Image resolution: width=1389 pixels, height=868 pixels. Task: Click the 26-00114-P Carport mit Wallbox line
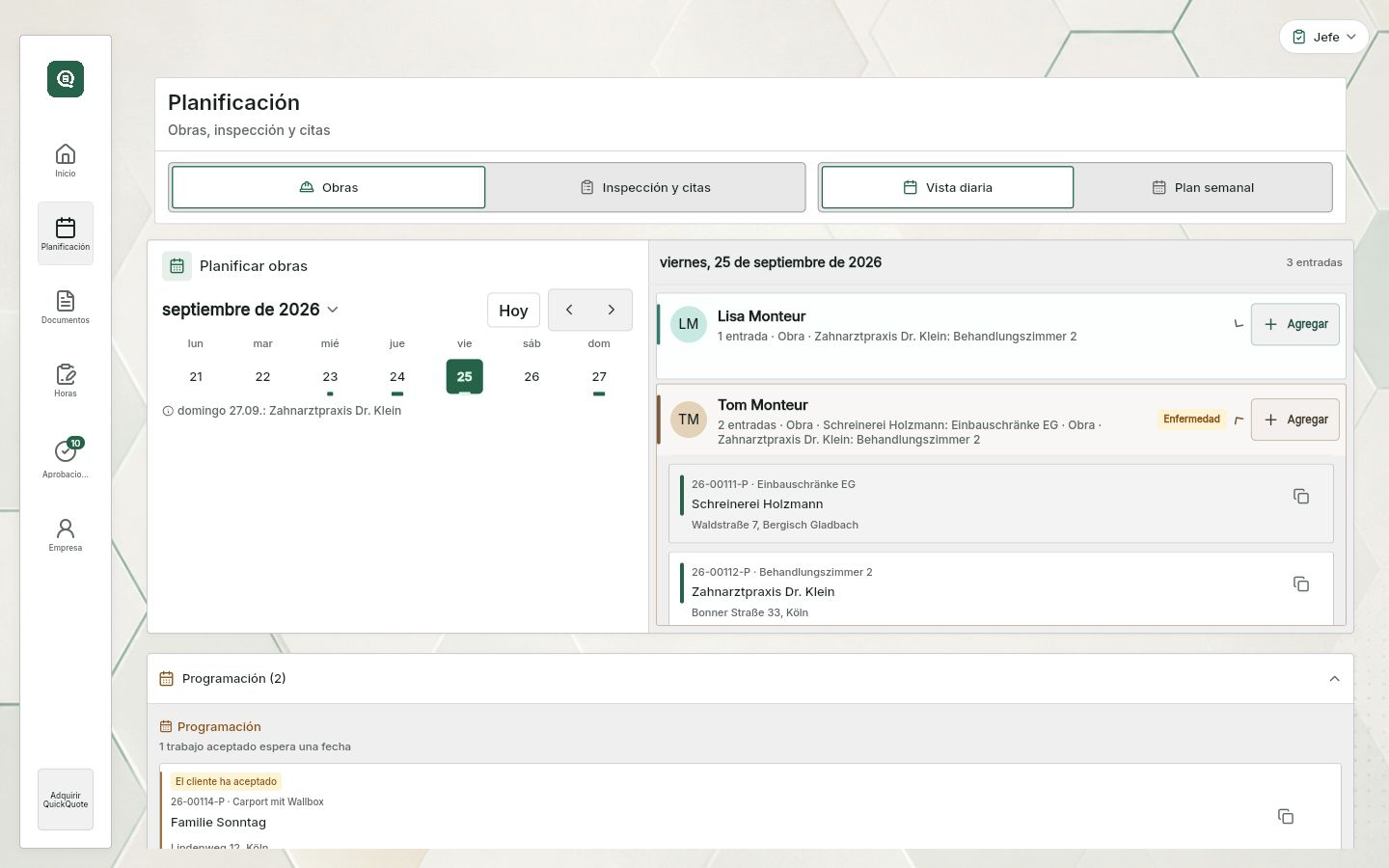(247, 801)
